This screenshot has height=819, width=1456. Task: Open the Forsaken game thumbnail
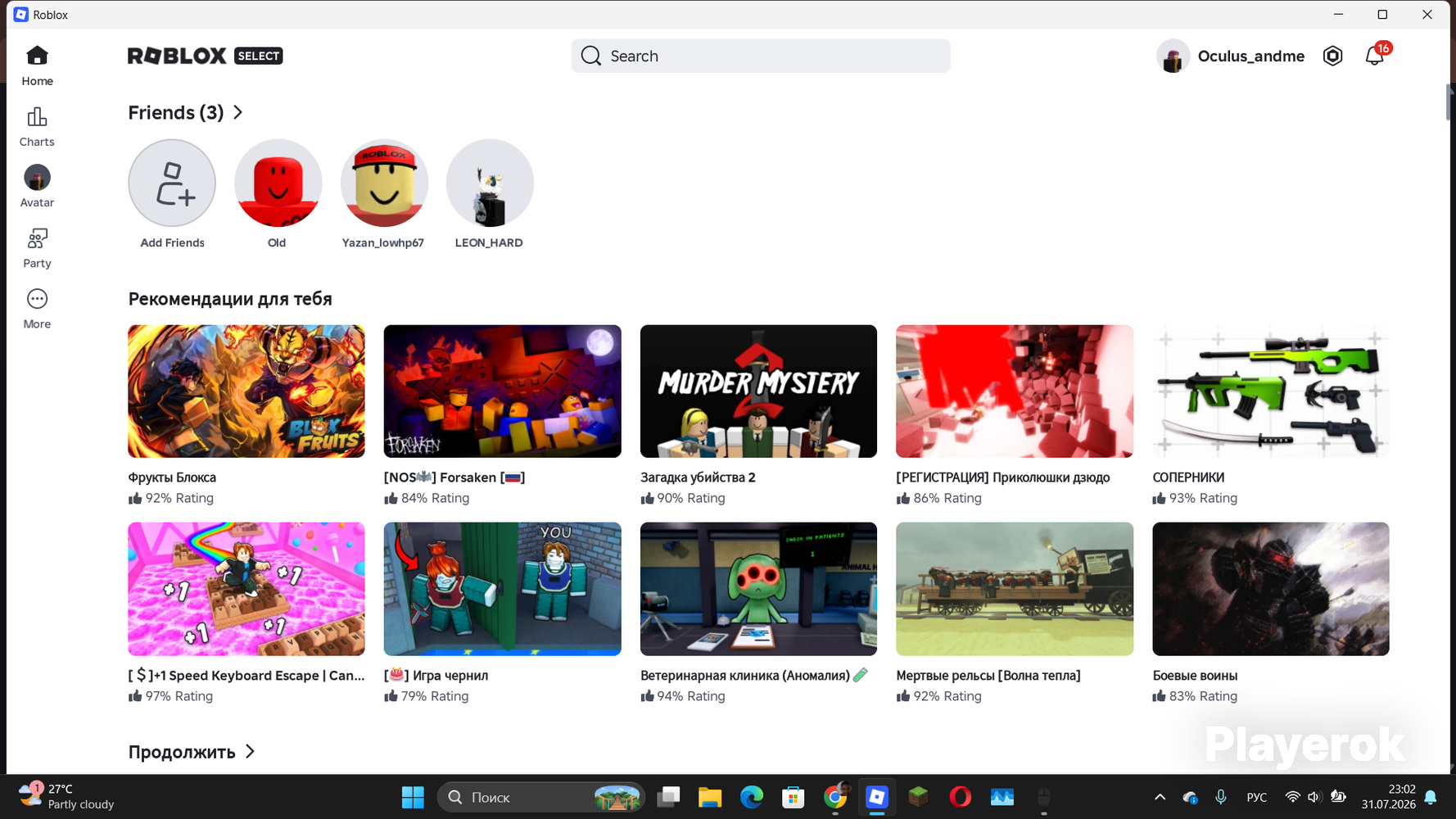click(503, 391)
